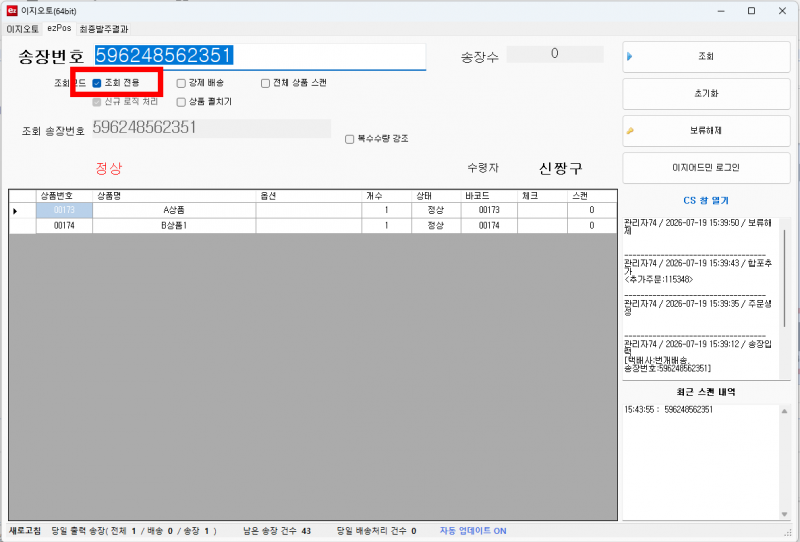
Task: Select product number cell 00173
Action: point(64,210)
